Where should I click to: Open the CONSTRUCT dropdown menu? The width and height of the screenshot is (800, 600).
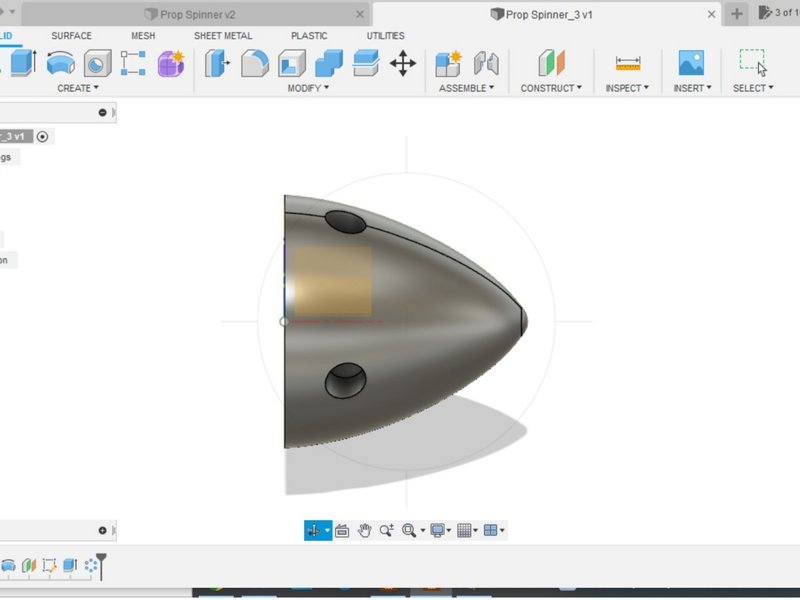[551, 88]
